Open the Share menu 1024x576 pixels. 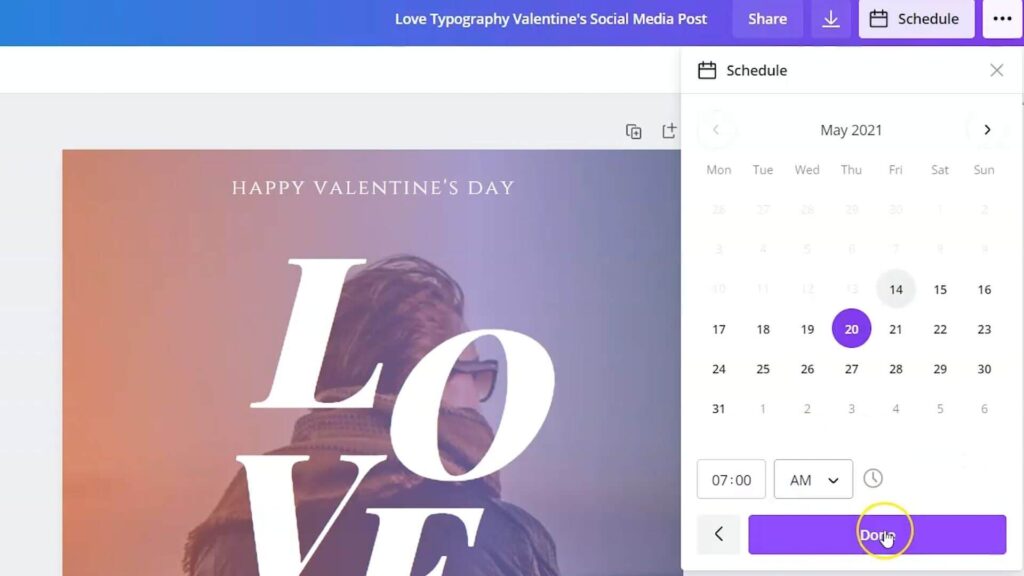coord(767,18)
